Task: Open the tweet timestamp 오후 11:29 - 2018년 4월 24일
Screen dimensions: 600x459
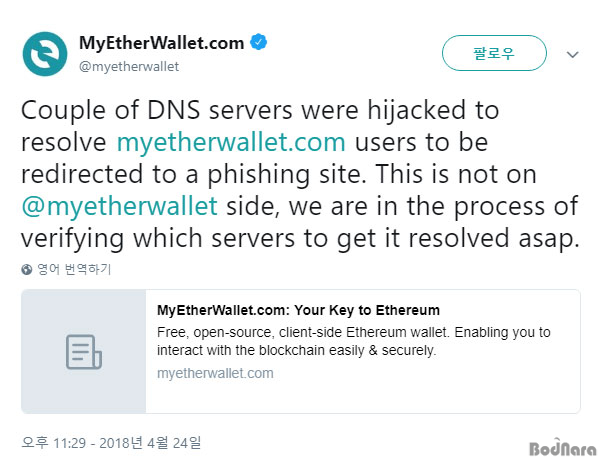Action: [111, 443]
